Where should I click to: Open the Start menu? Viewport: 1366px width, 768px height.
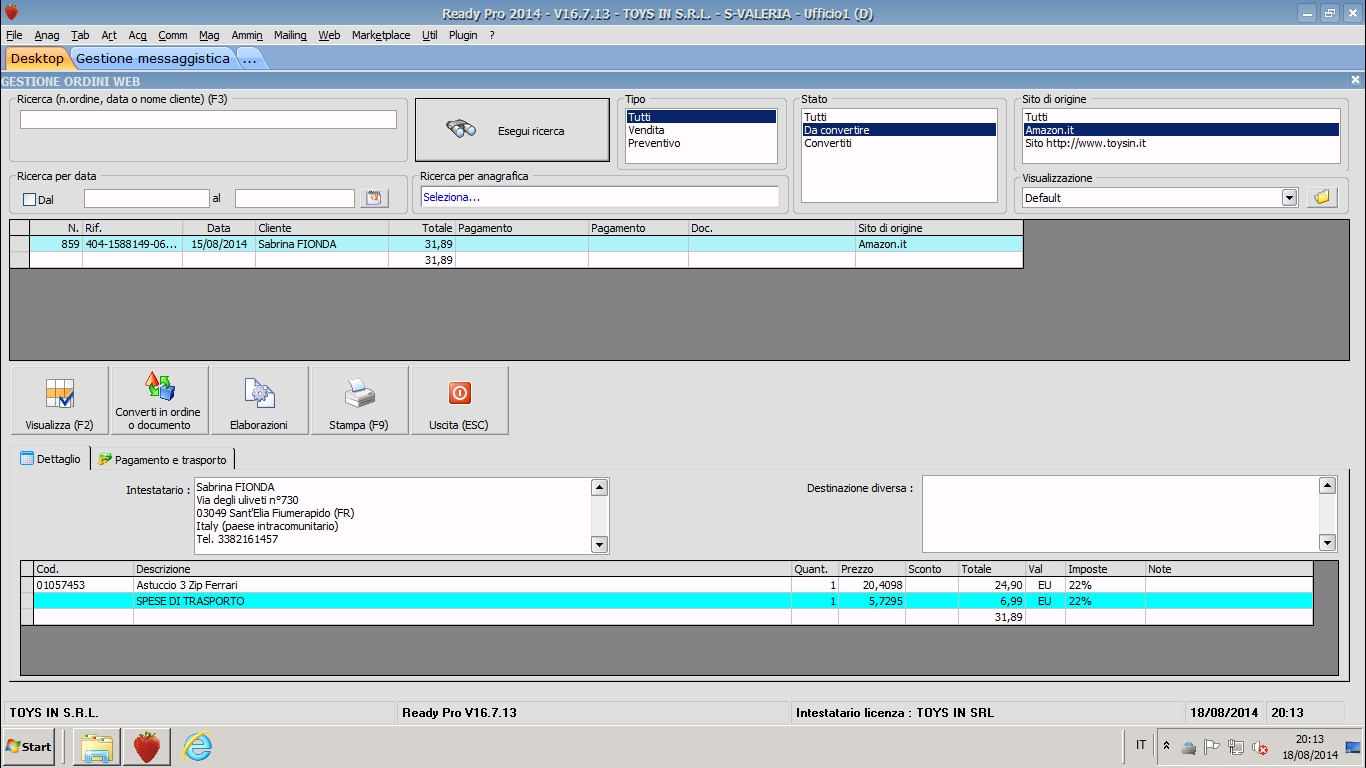[29, 746]
